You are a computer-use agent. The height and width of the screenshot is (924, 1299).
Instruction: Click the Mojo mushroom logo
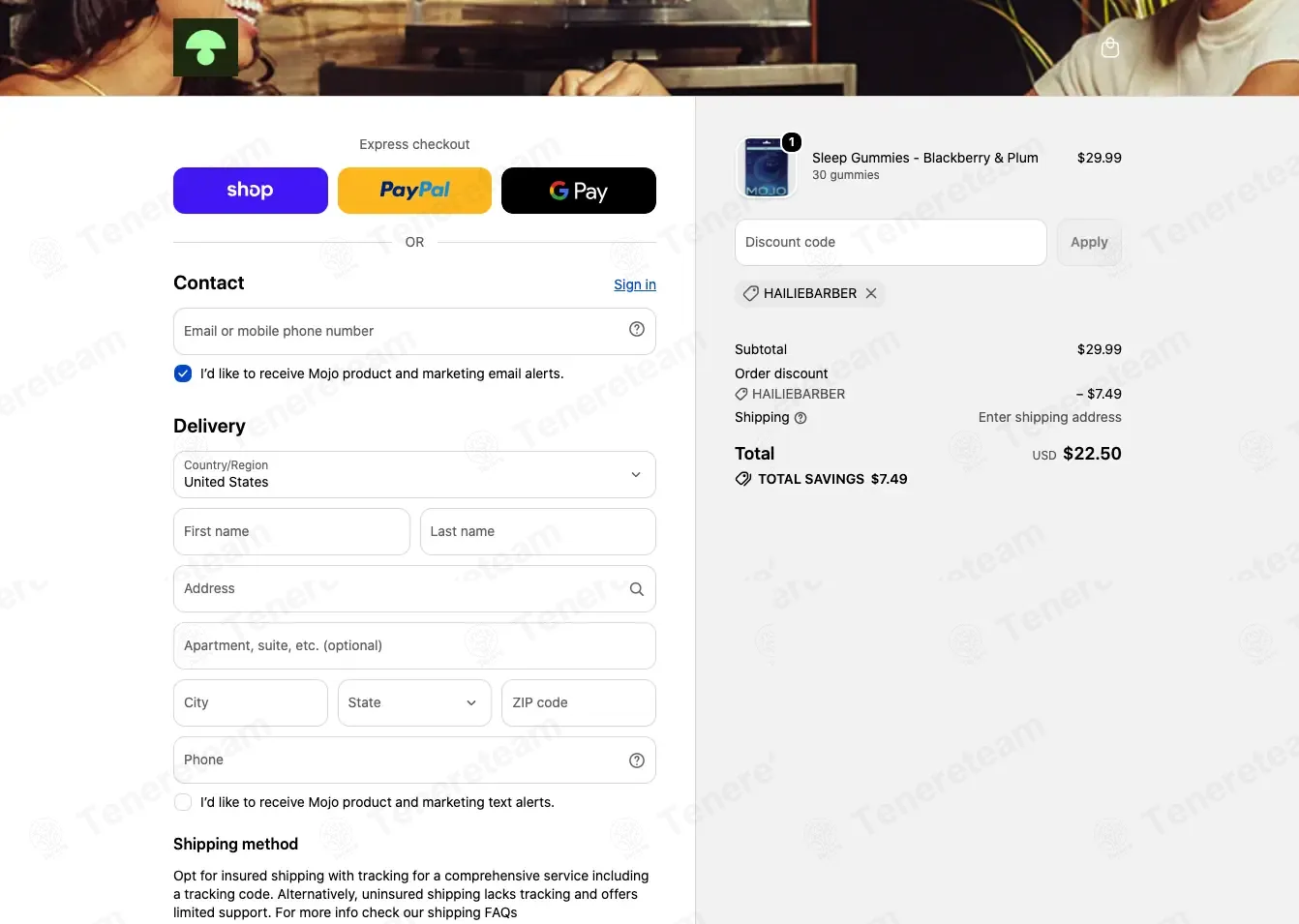tap(205, 47)
